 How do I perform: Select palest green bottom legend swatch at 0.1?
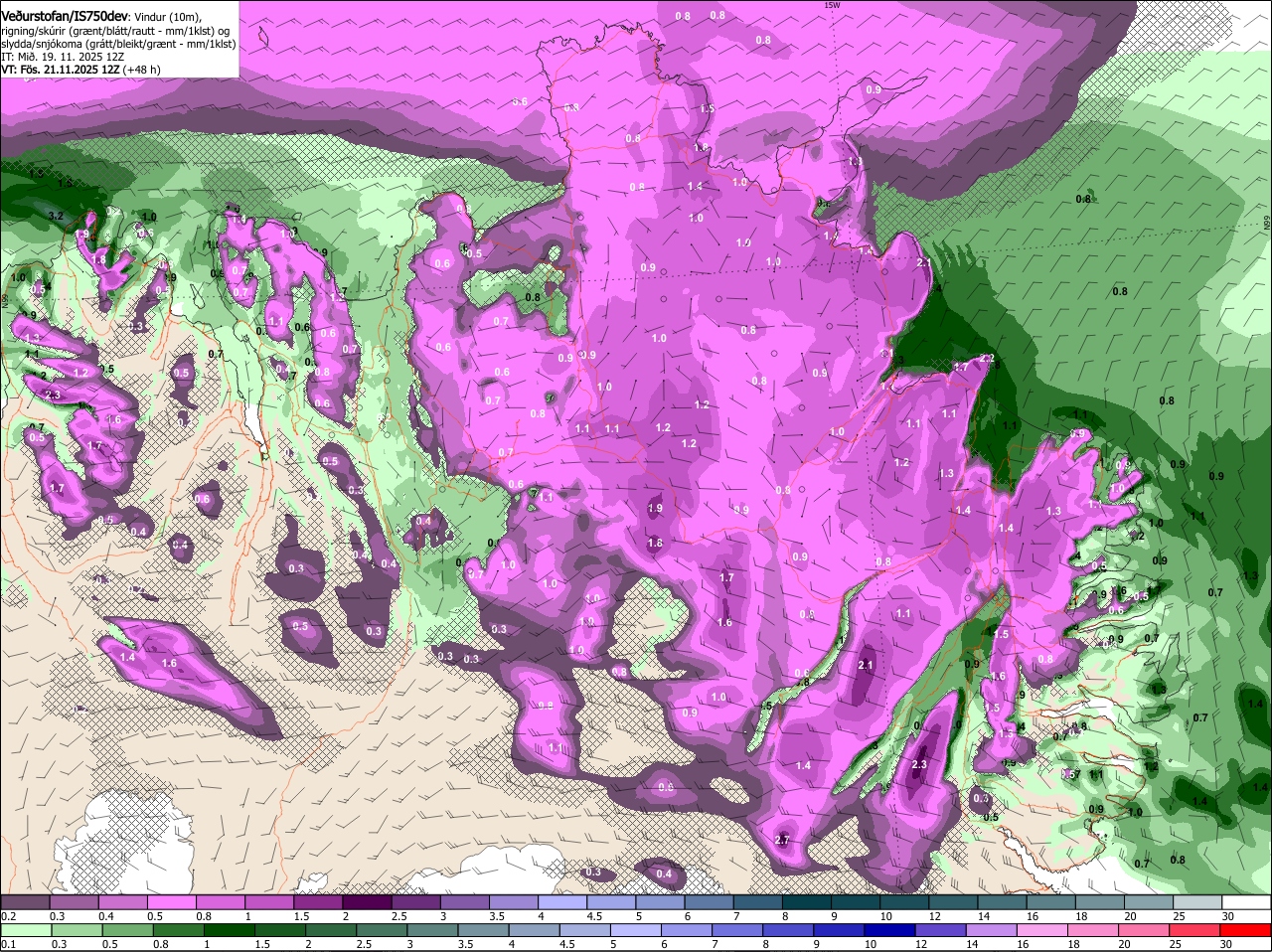tap(25, 930)
